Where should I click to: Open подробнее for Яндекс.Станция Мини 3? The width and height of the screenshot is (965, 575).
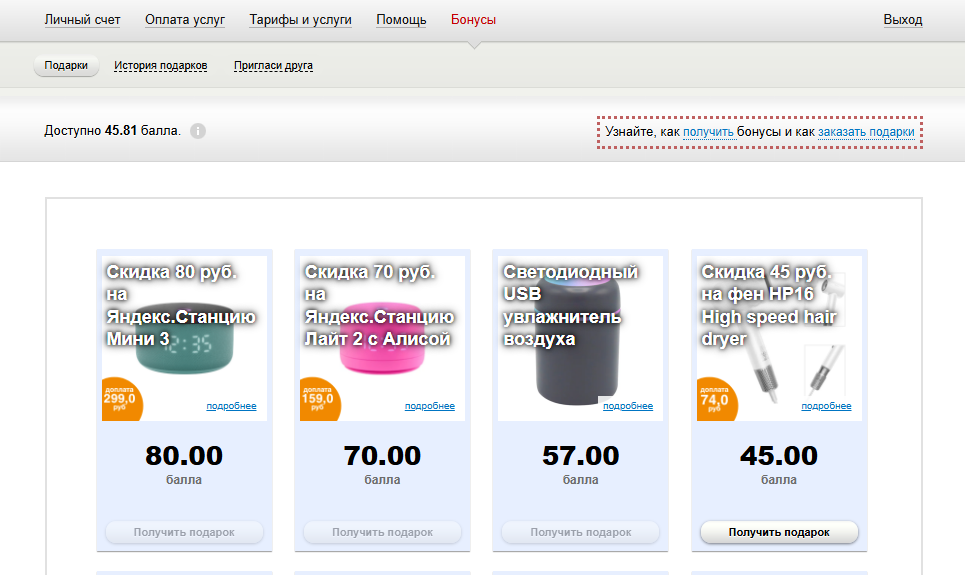(231, 406)
